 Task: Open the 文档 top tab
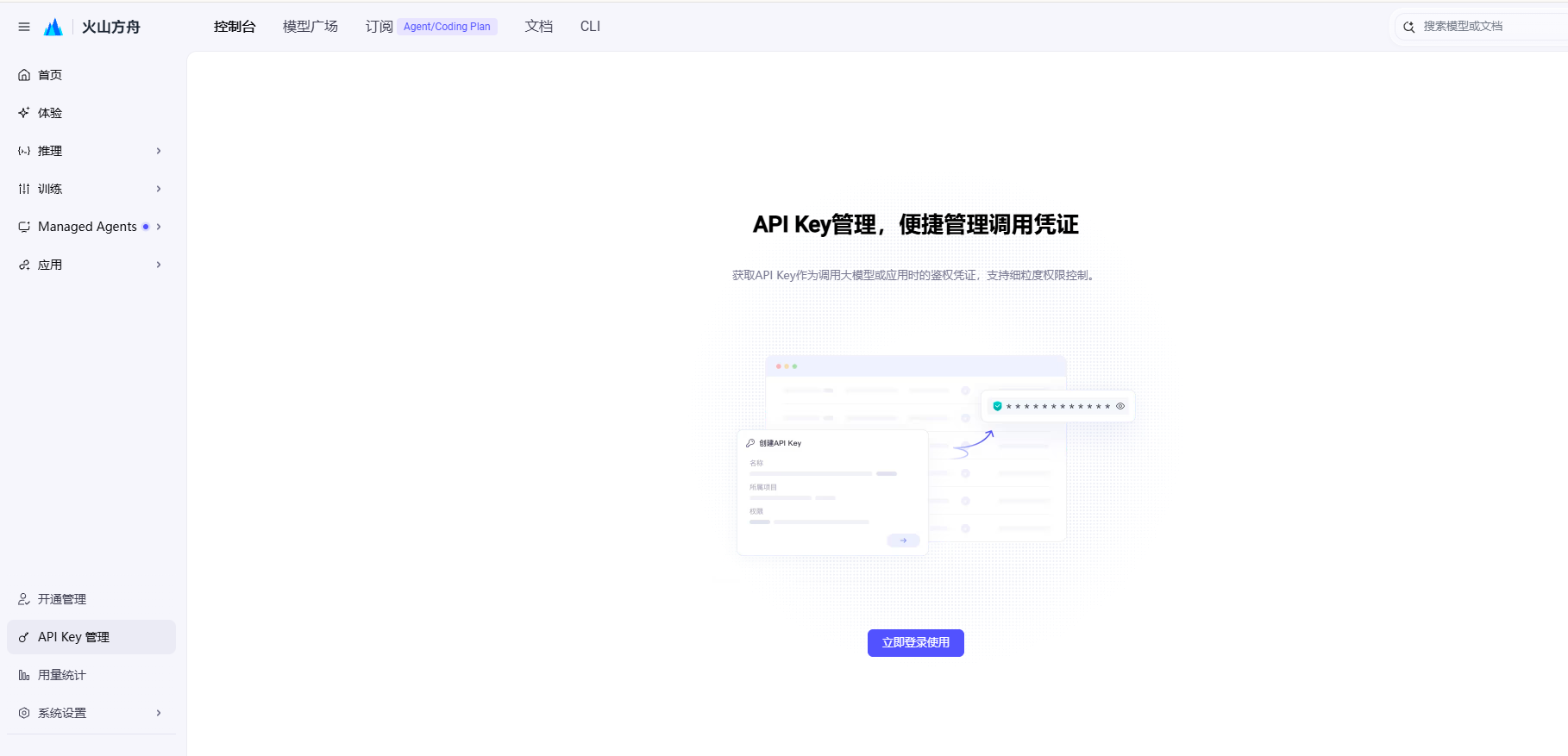(x=539, y=27)
